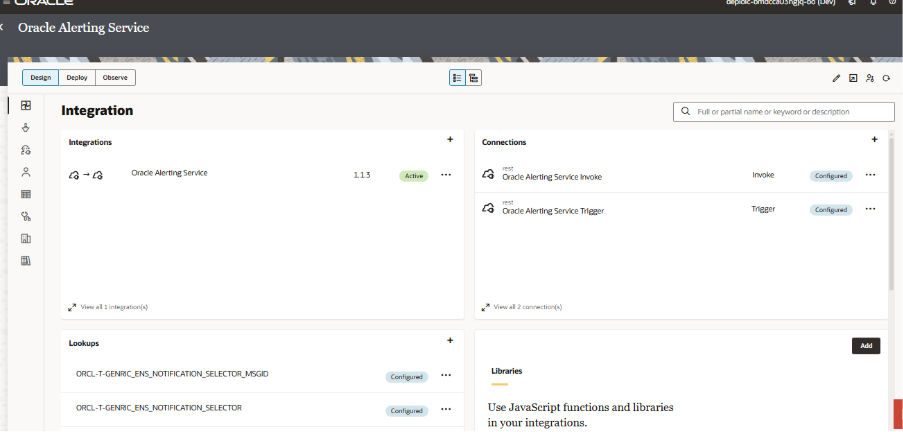Open Oracle Alerting Service Trigger connection

pos(553,211)
